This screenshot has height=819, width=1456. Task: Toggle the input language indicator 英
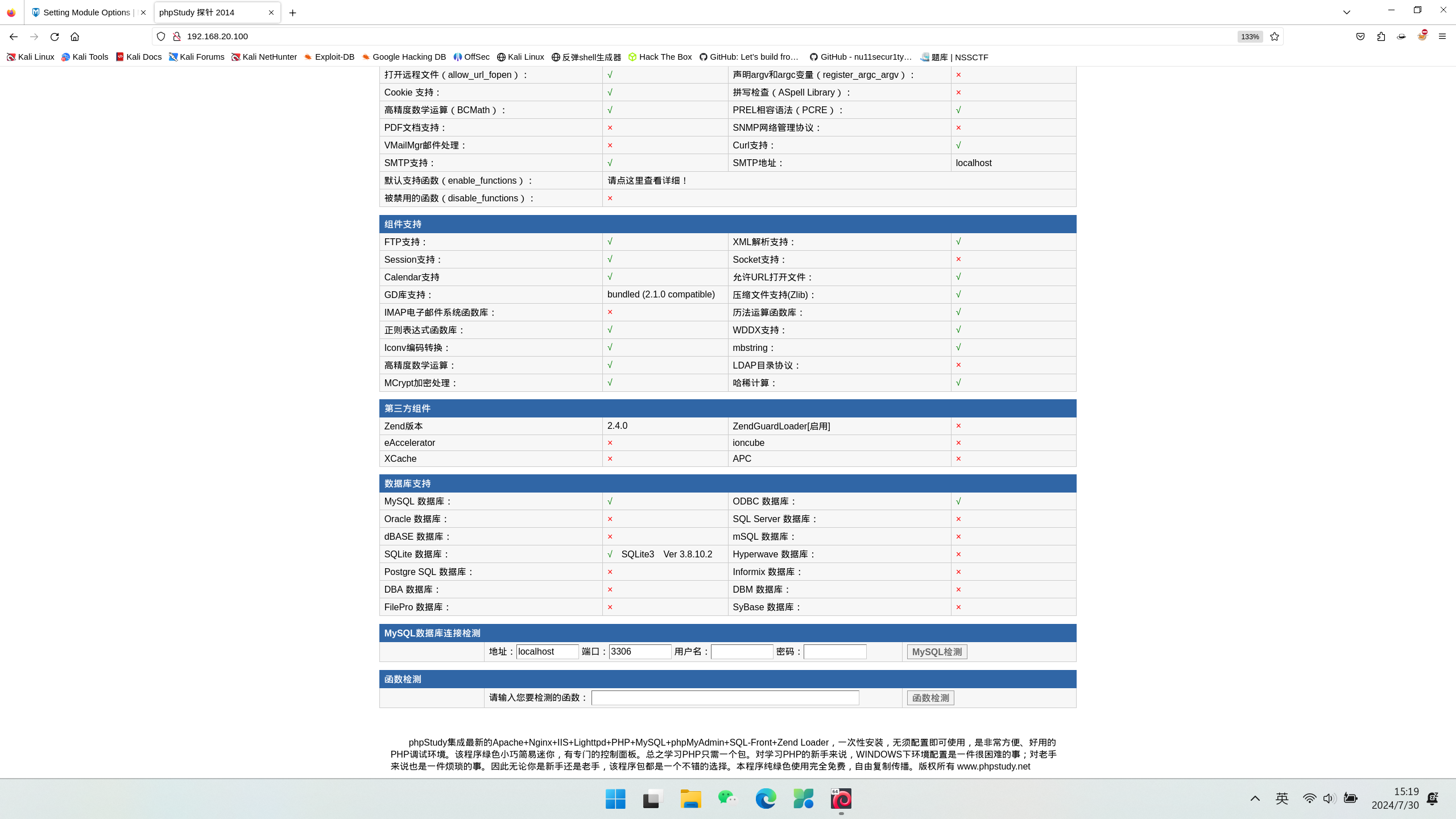[1282, 799]
